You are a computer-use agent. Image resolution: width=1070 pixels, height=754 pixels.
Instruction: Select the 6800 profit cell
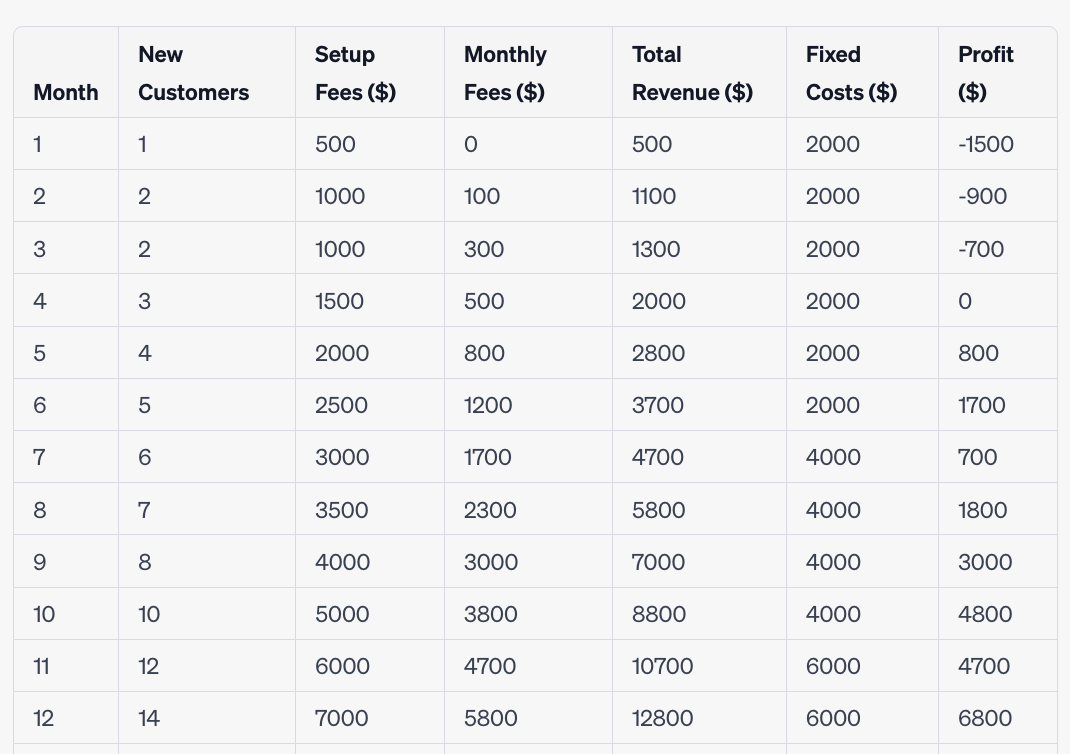(985, 718)
